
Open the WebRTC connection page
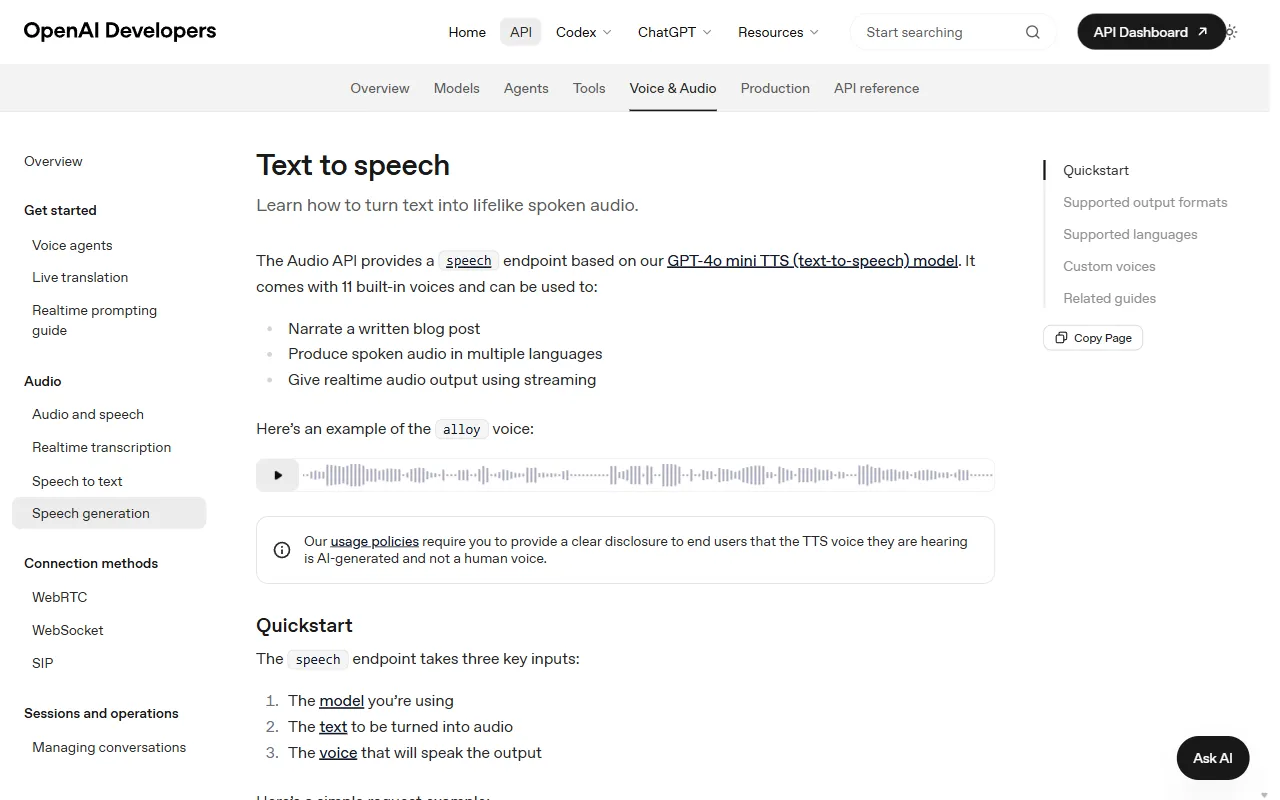[x=59, y=597]
